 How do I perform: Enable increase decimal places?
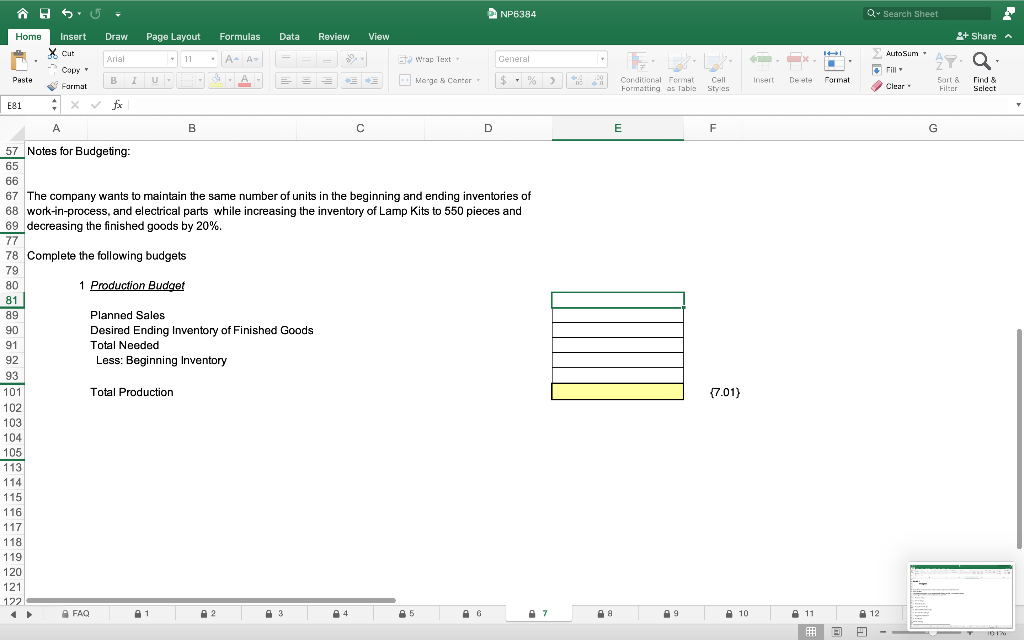coord(577,81)
